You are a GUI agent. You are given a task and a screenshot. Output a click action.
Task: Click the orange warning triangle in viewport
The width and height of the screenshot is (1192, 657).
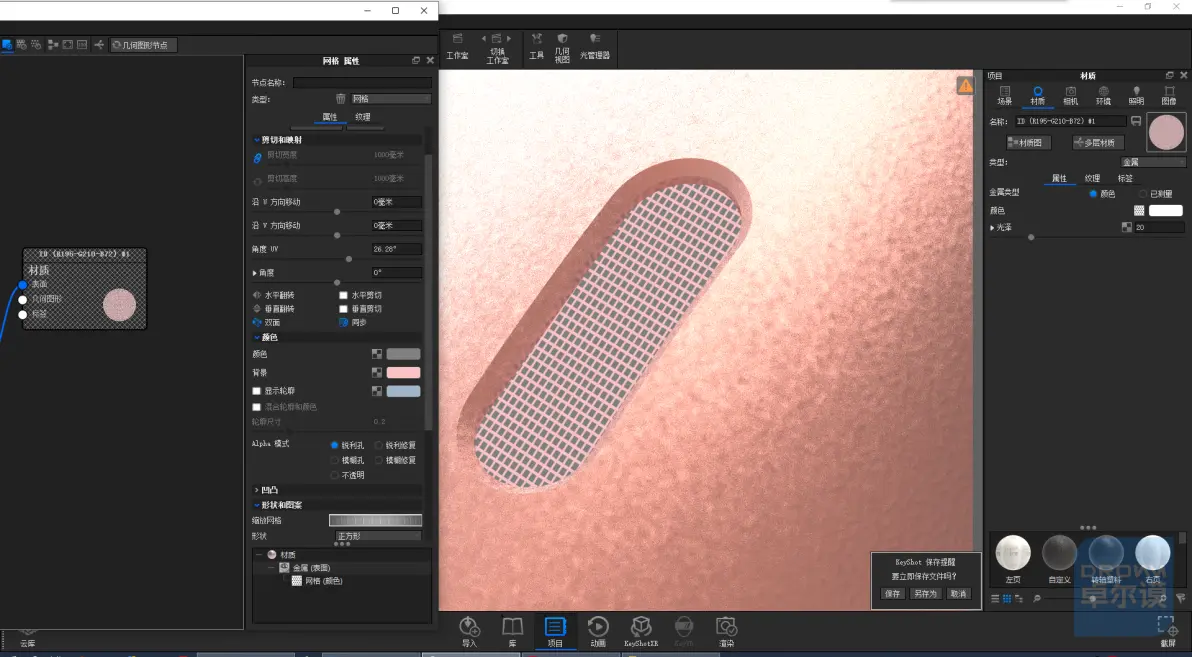[965, 85]
